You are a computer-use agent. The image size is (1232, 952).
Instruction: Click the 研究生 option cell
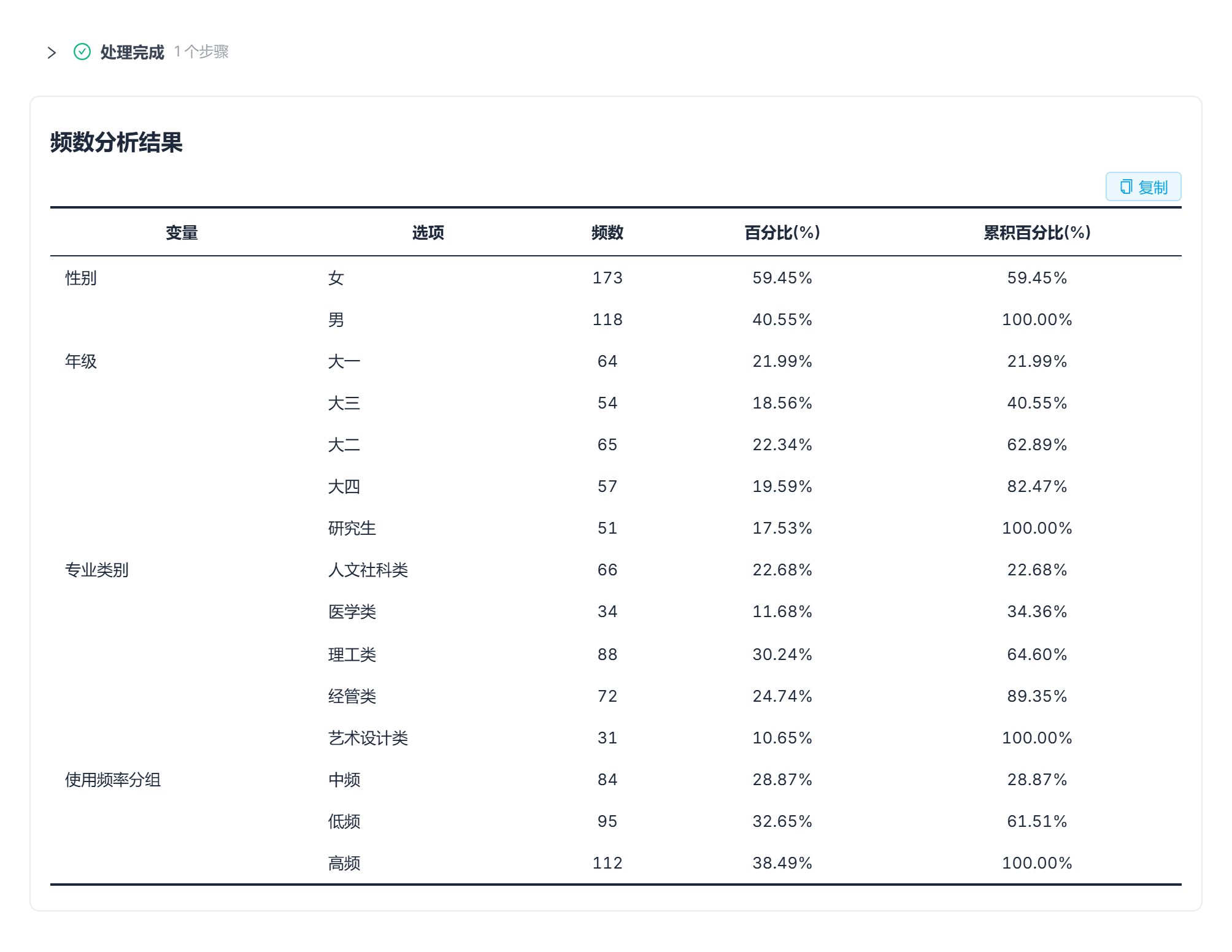point(352,528)
